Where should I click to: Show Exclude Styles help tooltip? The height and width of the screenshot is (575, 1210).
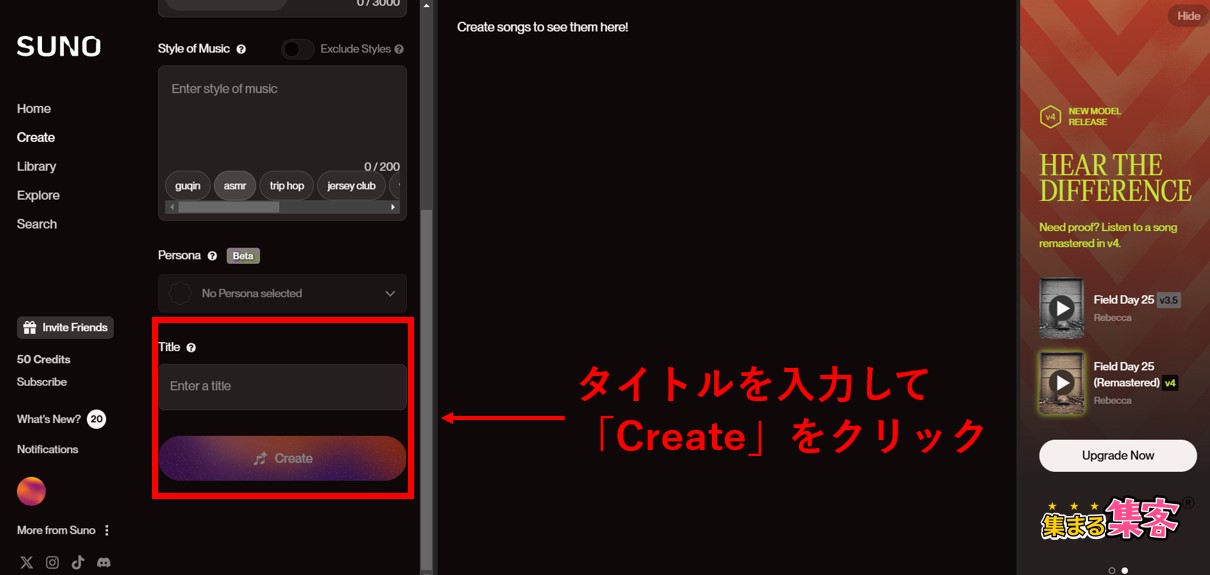click(399, 49)
